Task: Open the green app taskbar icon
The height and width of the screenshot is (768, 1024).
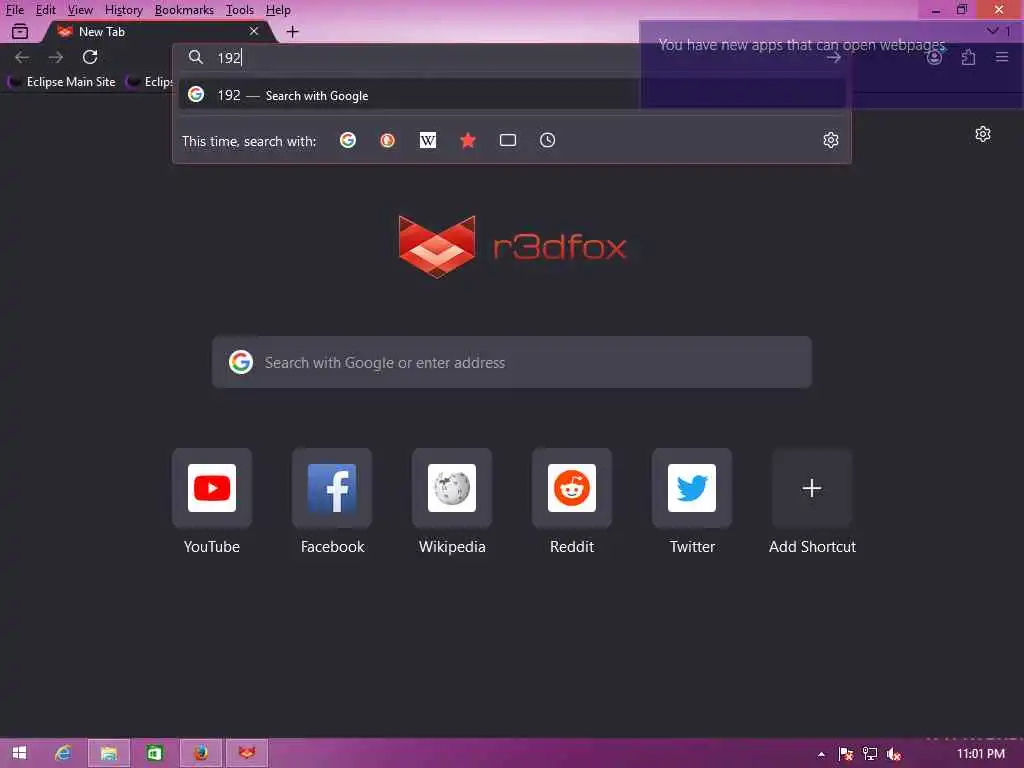Action: click(x=154, y=753)
